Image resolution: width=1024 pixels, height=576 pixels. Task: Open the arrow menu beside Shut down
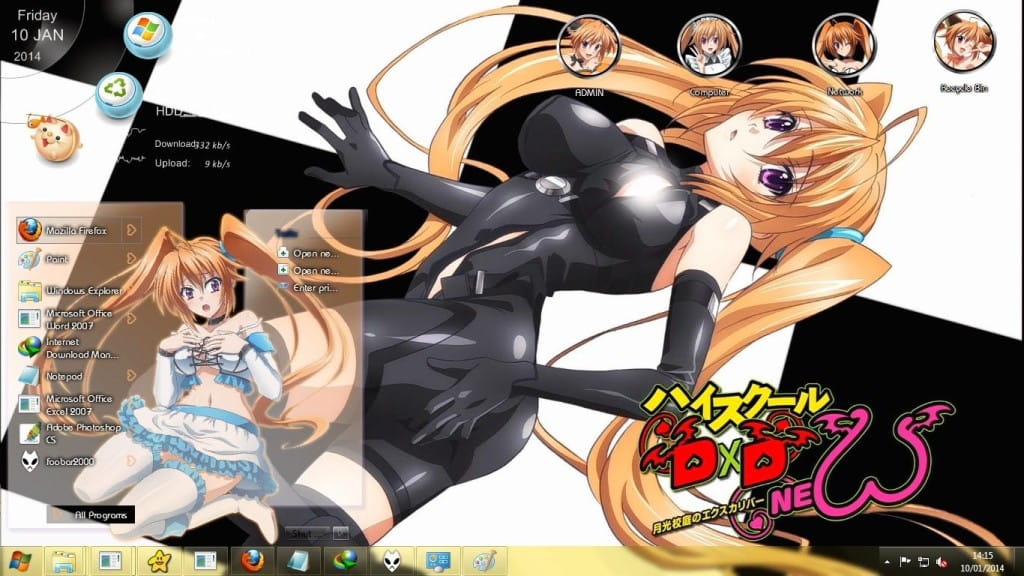341,534
